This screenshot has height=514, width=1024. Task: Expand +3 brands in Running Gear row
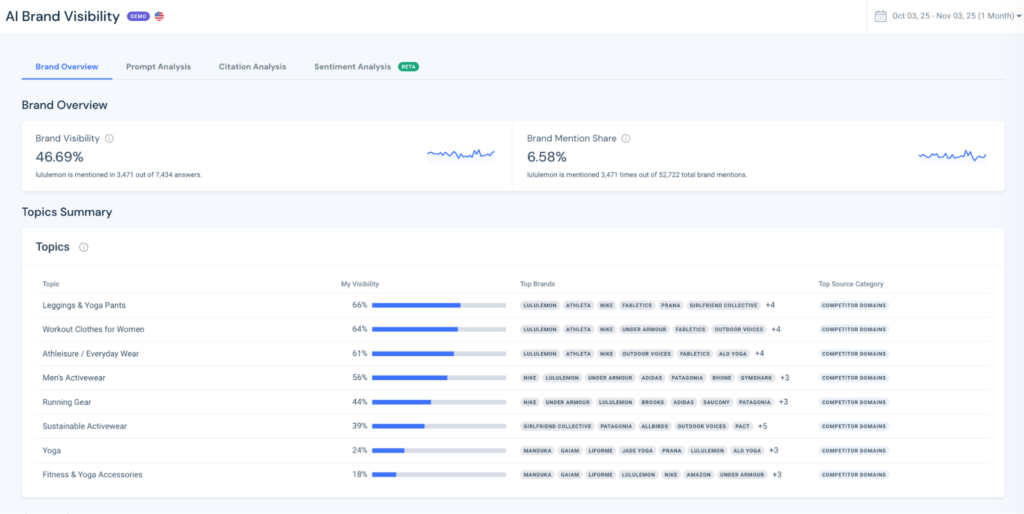pos(784,402)
